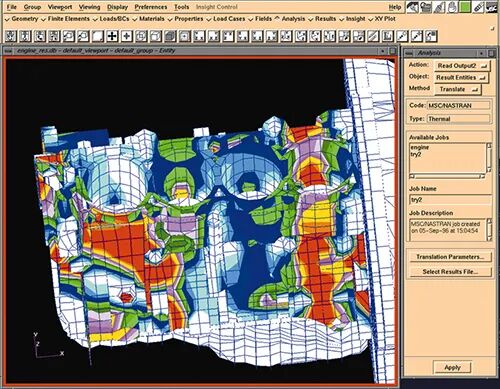Open the Object dropdown showing Result Entities

(x=462, y=77)
